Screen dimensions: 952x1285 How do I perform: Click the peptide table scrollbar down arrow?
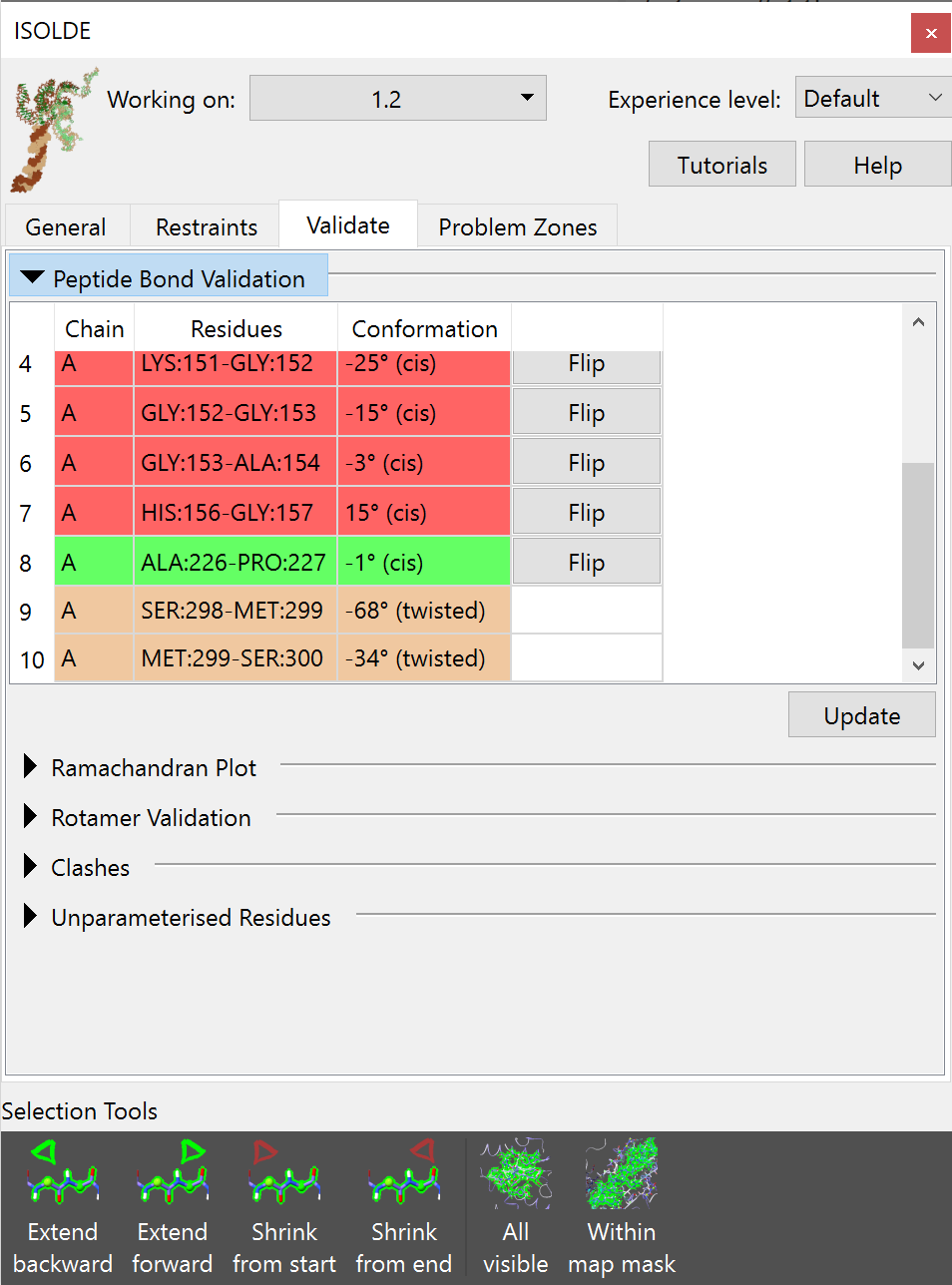[918, 665]
